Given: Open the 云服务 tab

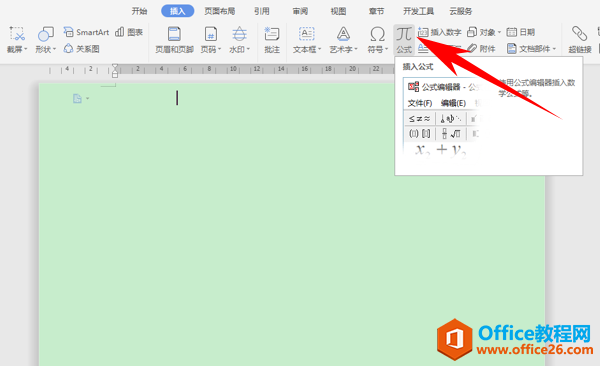Looking at the screenshot, I should (461, 11).
